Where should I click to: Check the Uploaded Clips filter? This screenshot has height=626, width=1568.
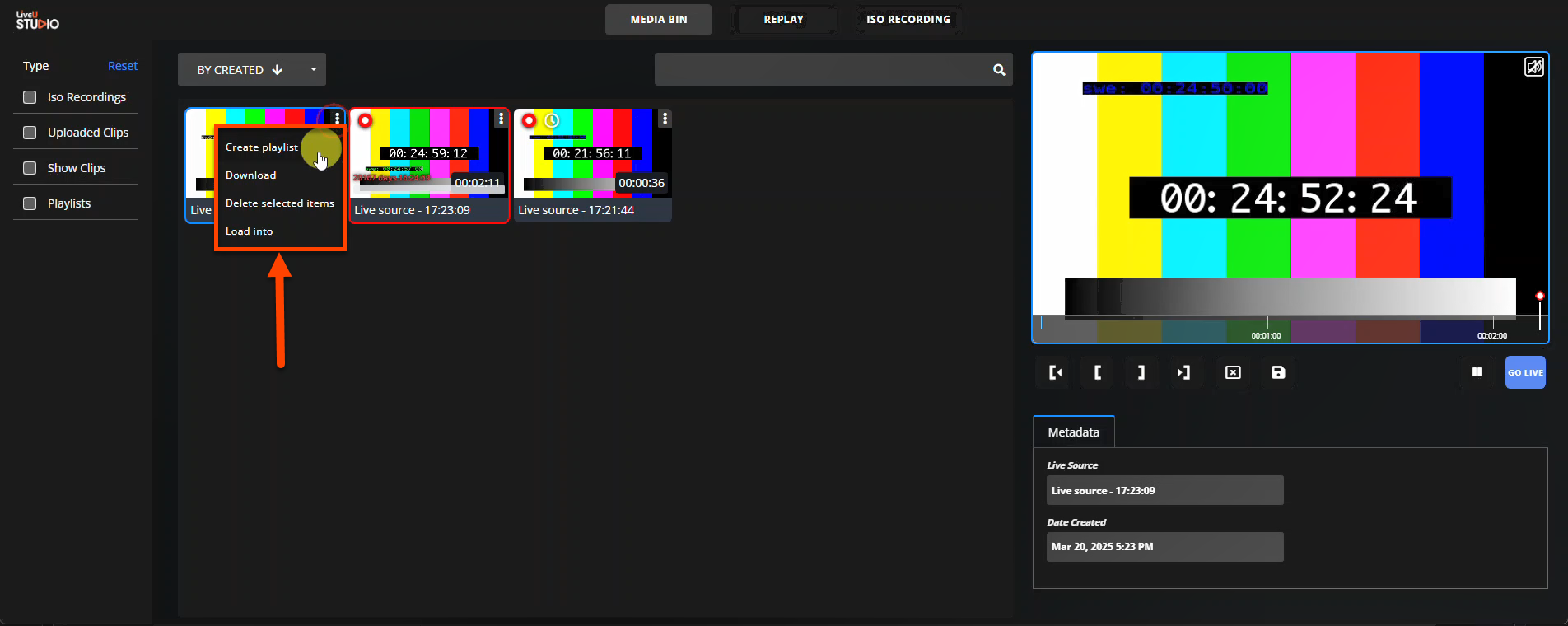30,133
